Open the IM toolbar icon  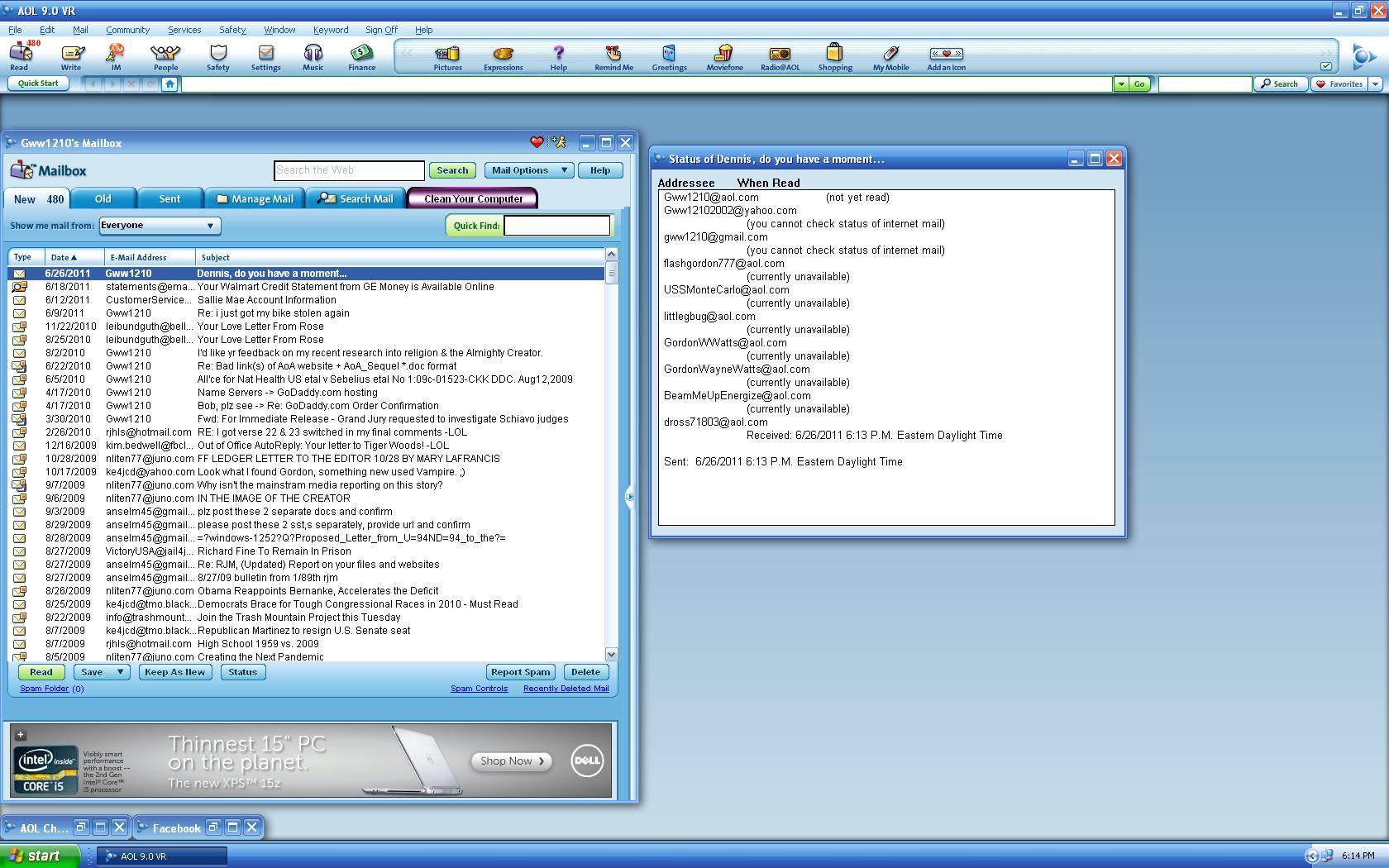point(116,56)
